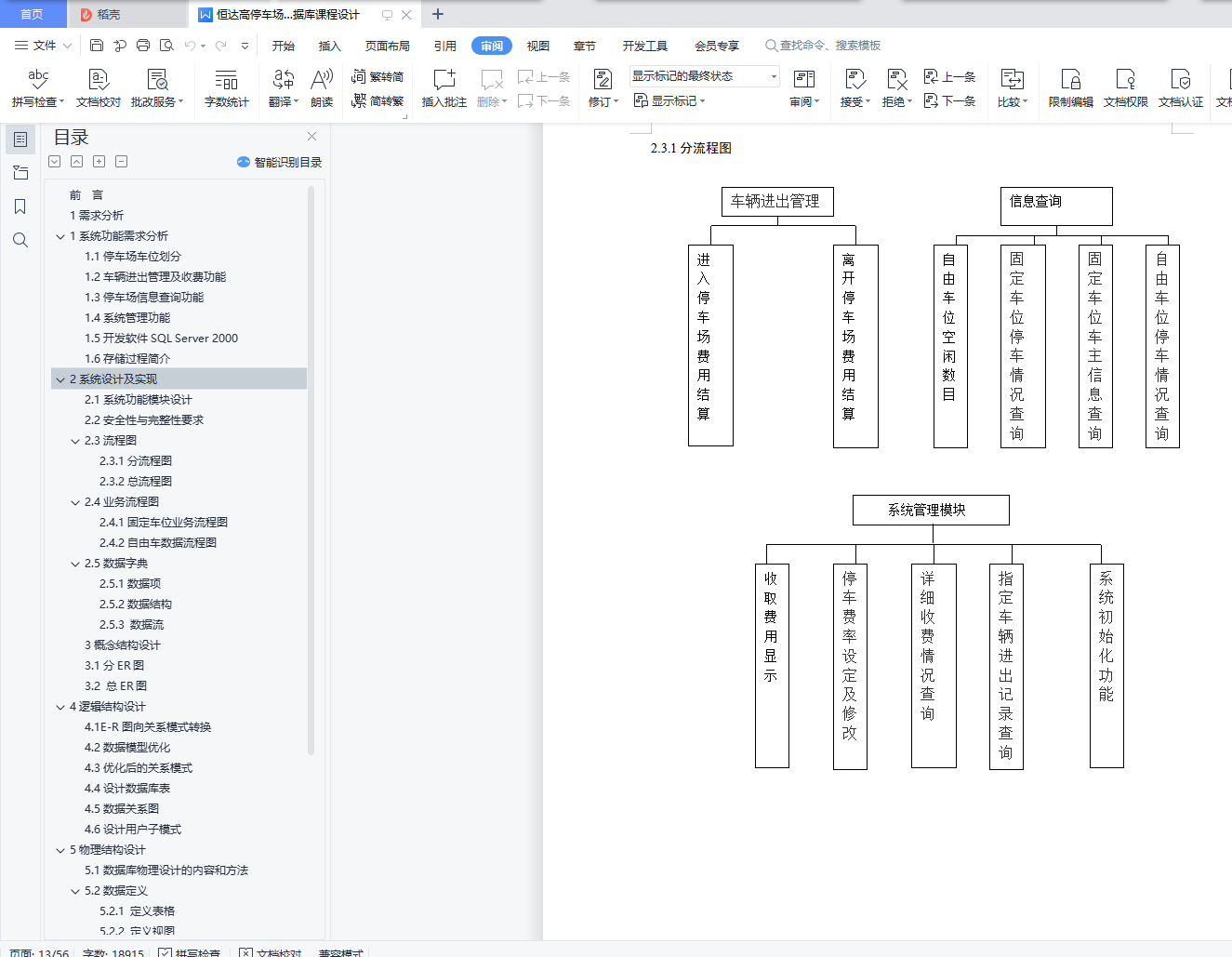This screenshot has width=1232, height=957.
Task: Open the 显示标记的最终状态 dropdown
Action: pyautogui.click(x=705, y=76)
